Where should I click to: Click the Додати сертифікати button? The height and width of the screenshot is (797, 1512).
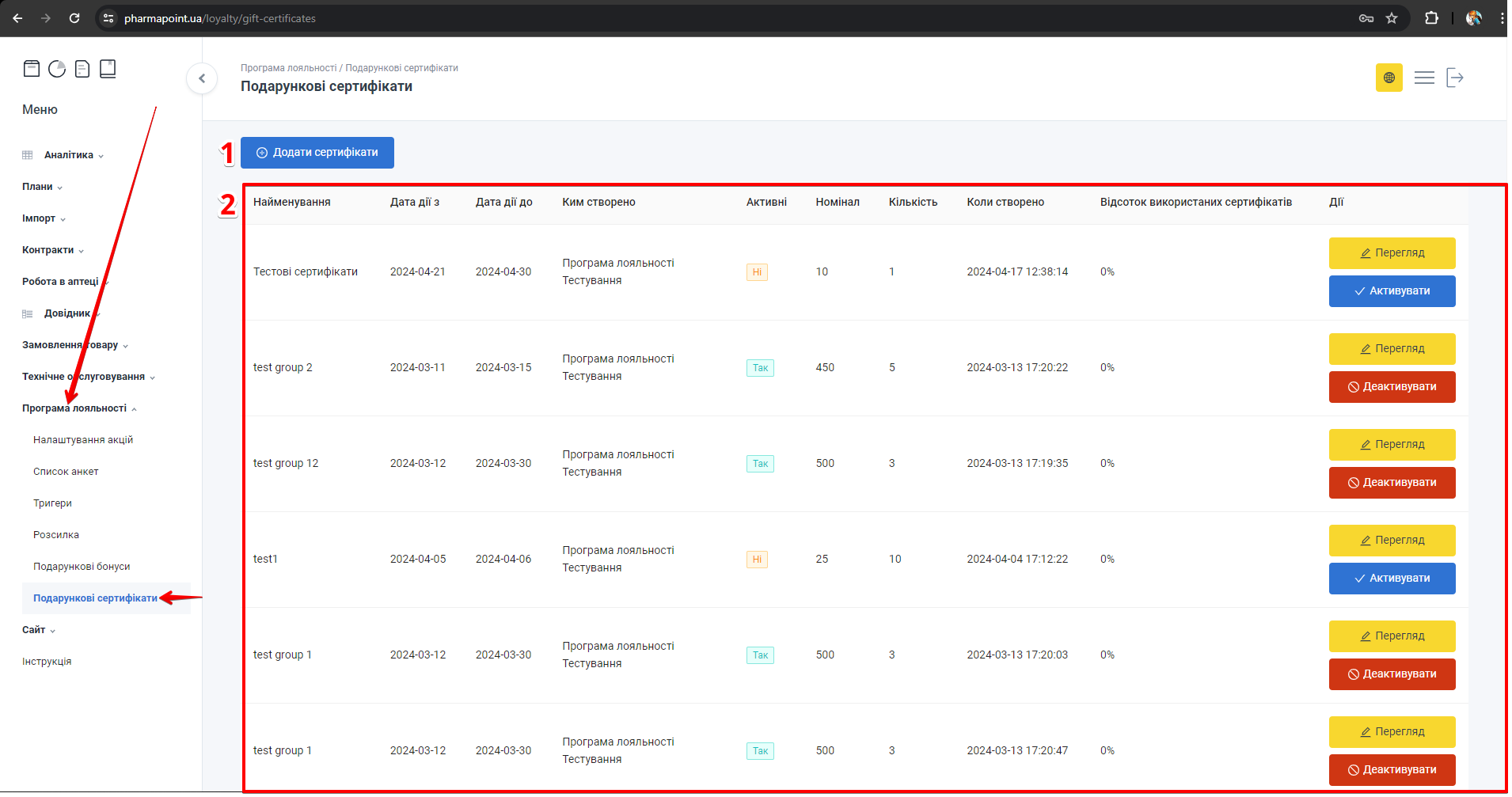[317, 153]
